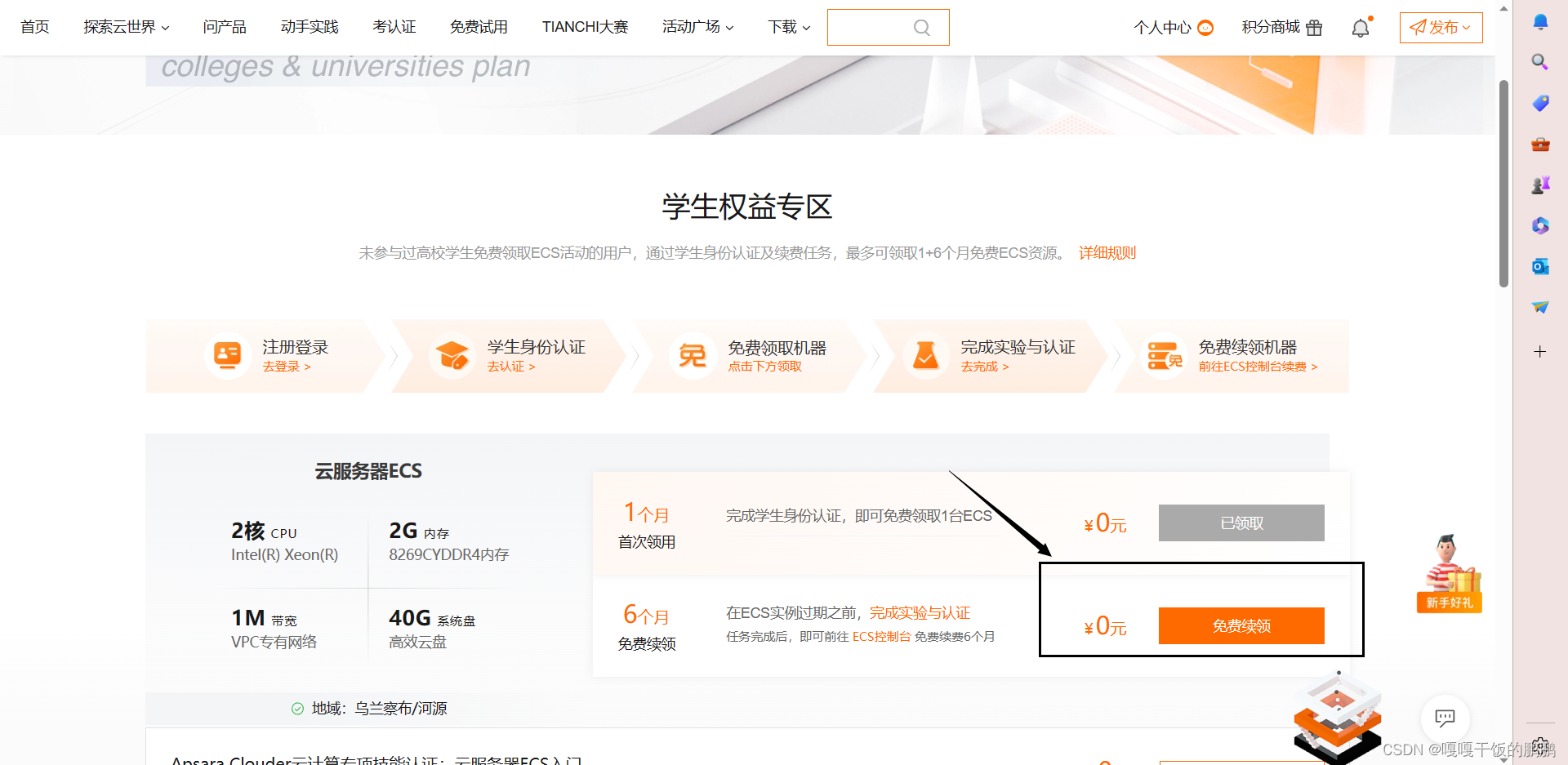The image size is (1568, 765).
Task: Click 前往ECS控制台续费 link
Action: [x=1258, y=367]
